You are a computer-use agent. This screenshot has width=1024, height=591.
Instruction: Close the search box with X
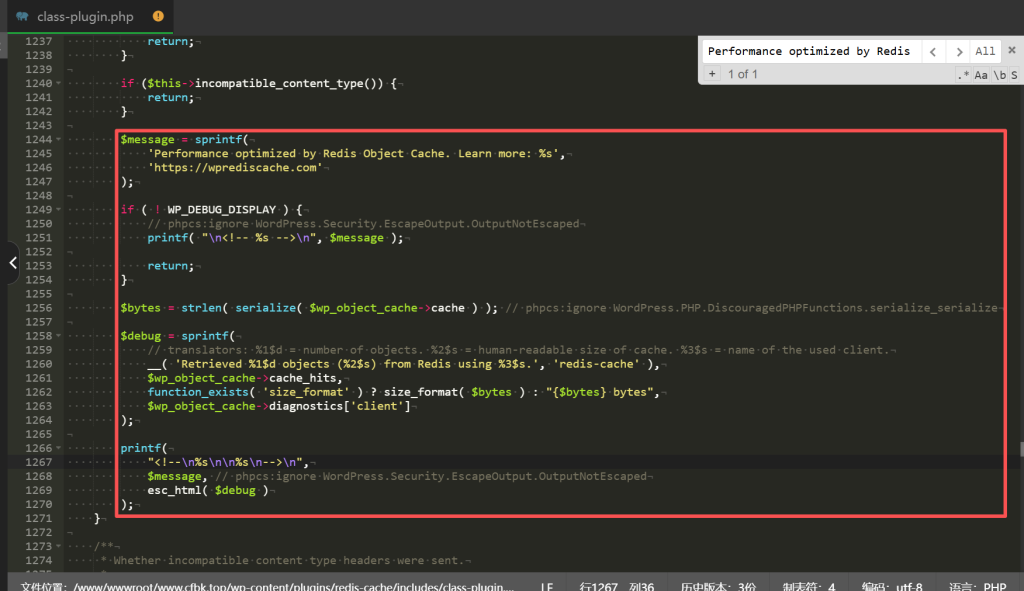pos(1012,51)
